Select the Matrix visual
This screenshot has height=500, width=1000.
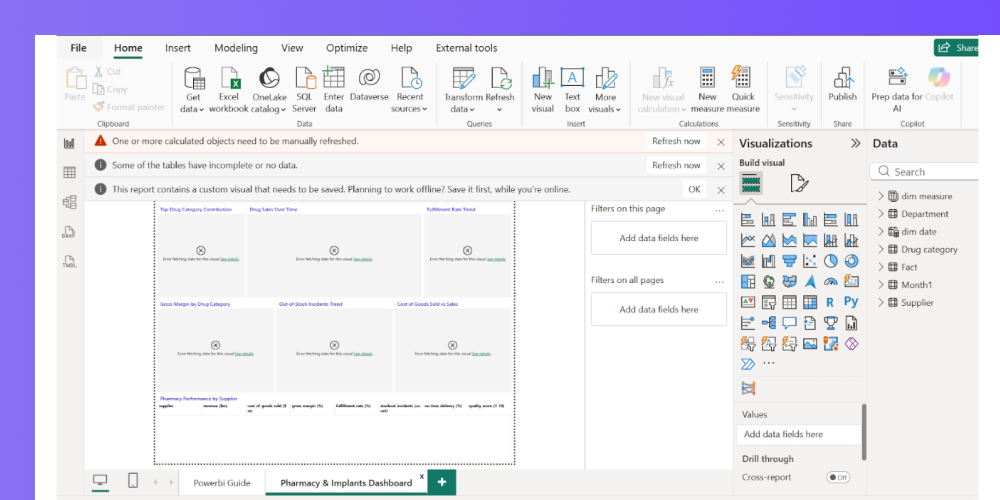(x=810, y=302)
